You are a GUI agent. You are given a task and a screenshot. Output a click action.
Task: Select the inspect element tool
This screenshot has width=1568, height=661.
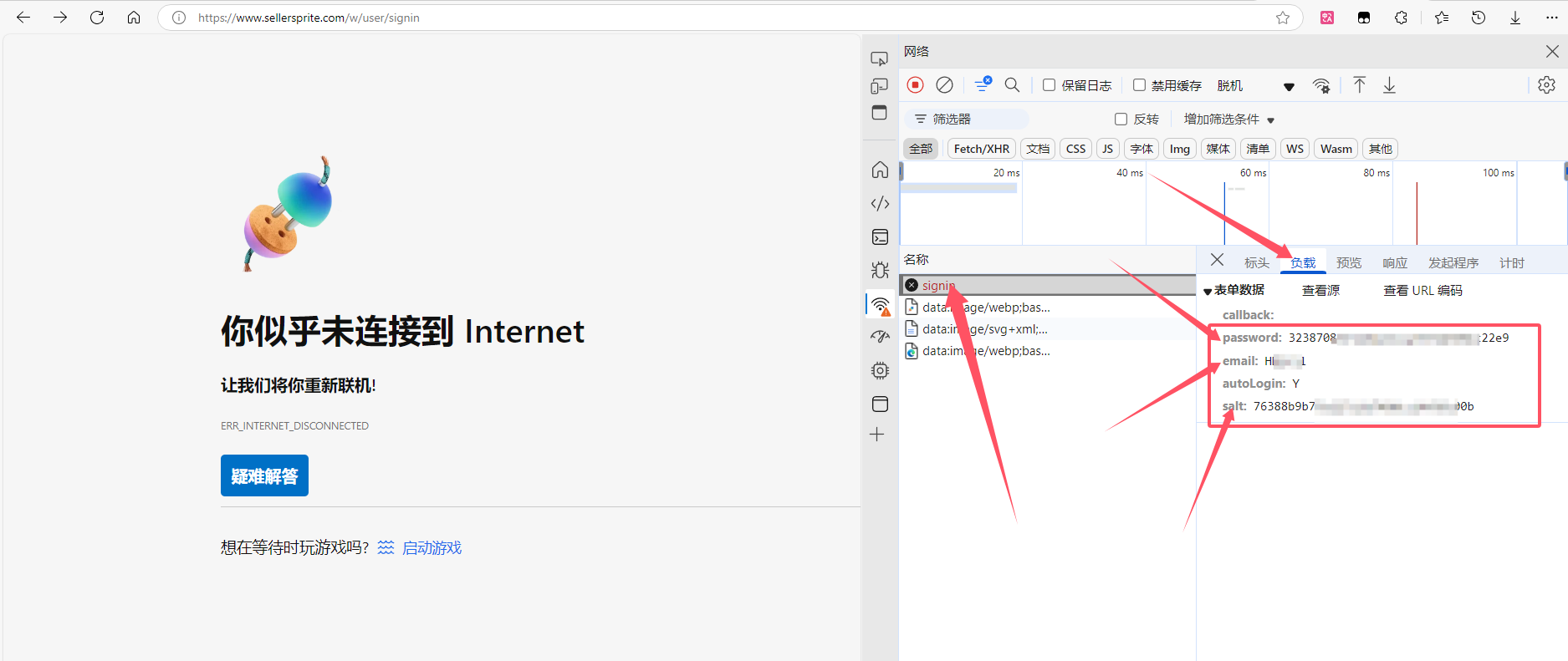879,58
